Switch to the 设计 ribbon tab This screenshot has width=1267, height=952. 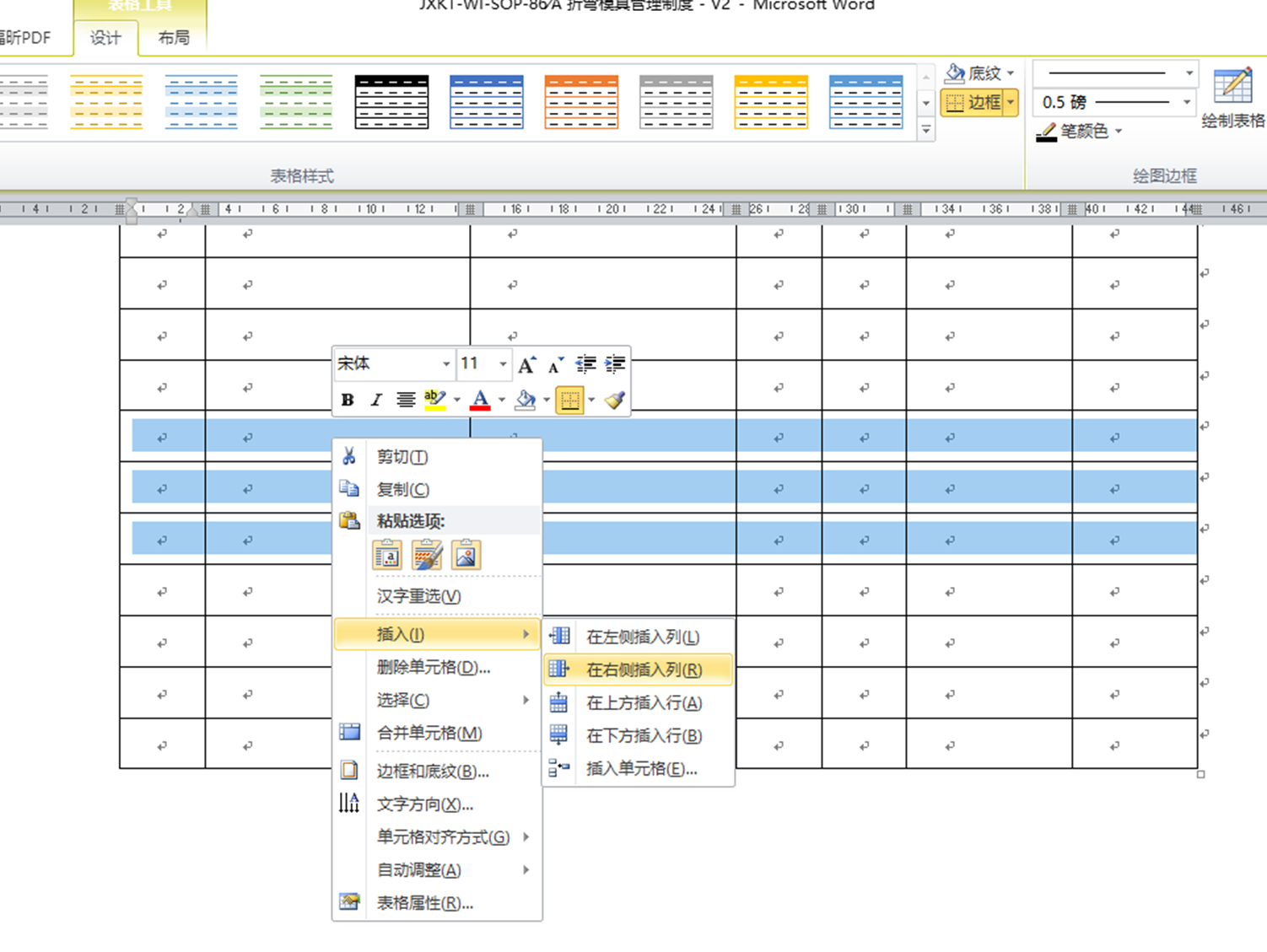tap(105, 38)
